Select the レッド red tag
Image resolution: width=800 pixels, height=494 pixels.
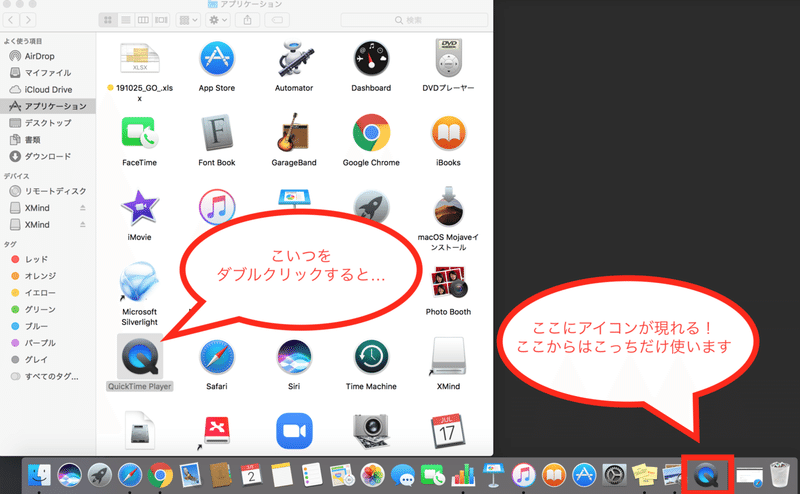pos(47,259)
